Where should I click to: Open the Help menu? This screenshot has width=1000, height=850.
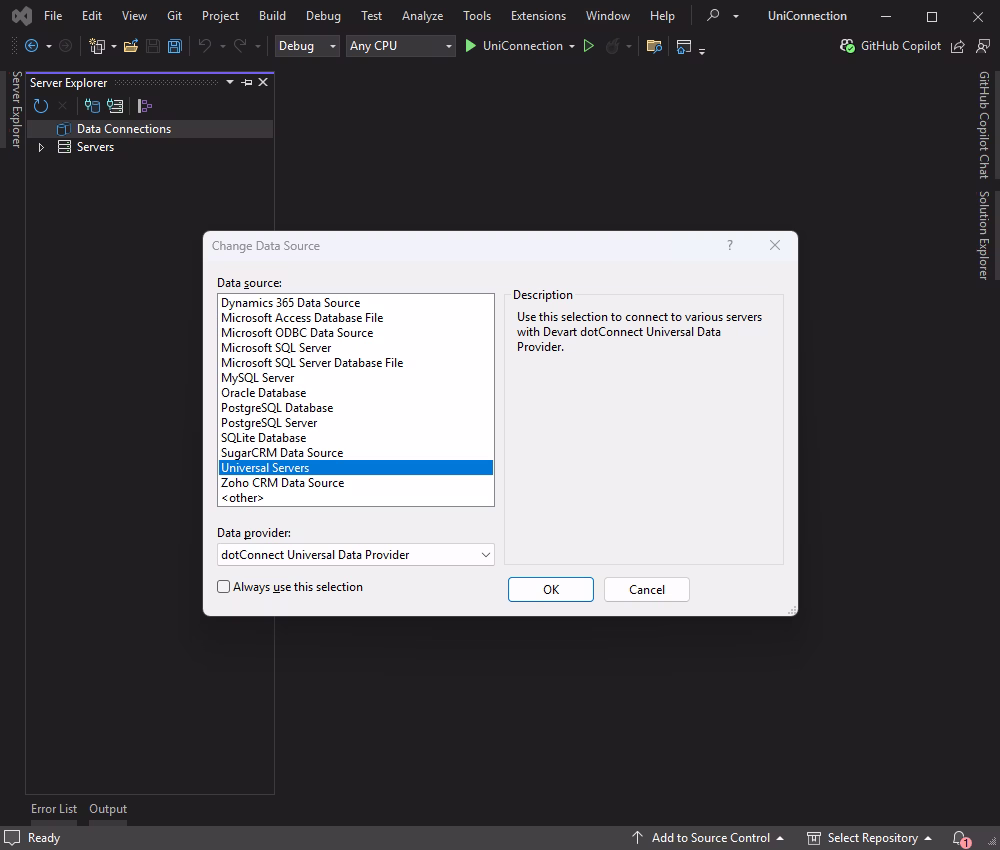click(662, 16)
